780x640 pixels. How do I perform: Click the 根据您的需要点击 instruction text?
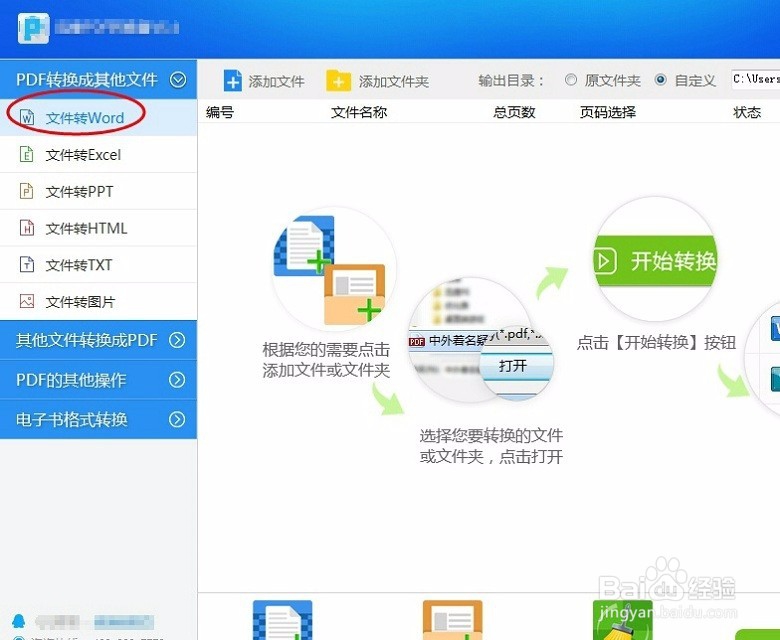click(x=326, y=350)
